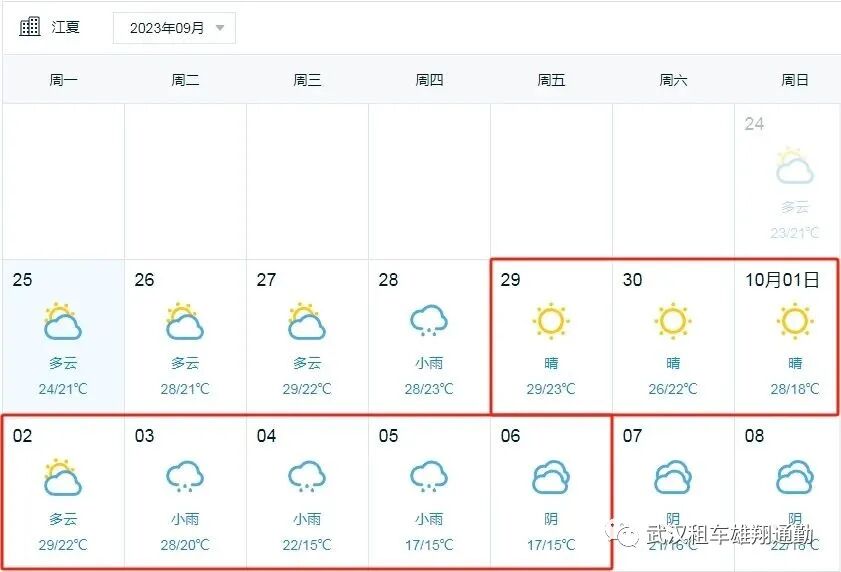
Task: Click the city building icon beside 江夏
Action: [30, 26]
